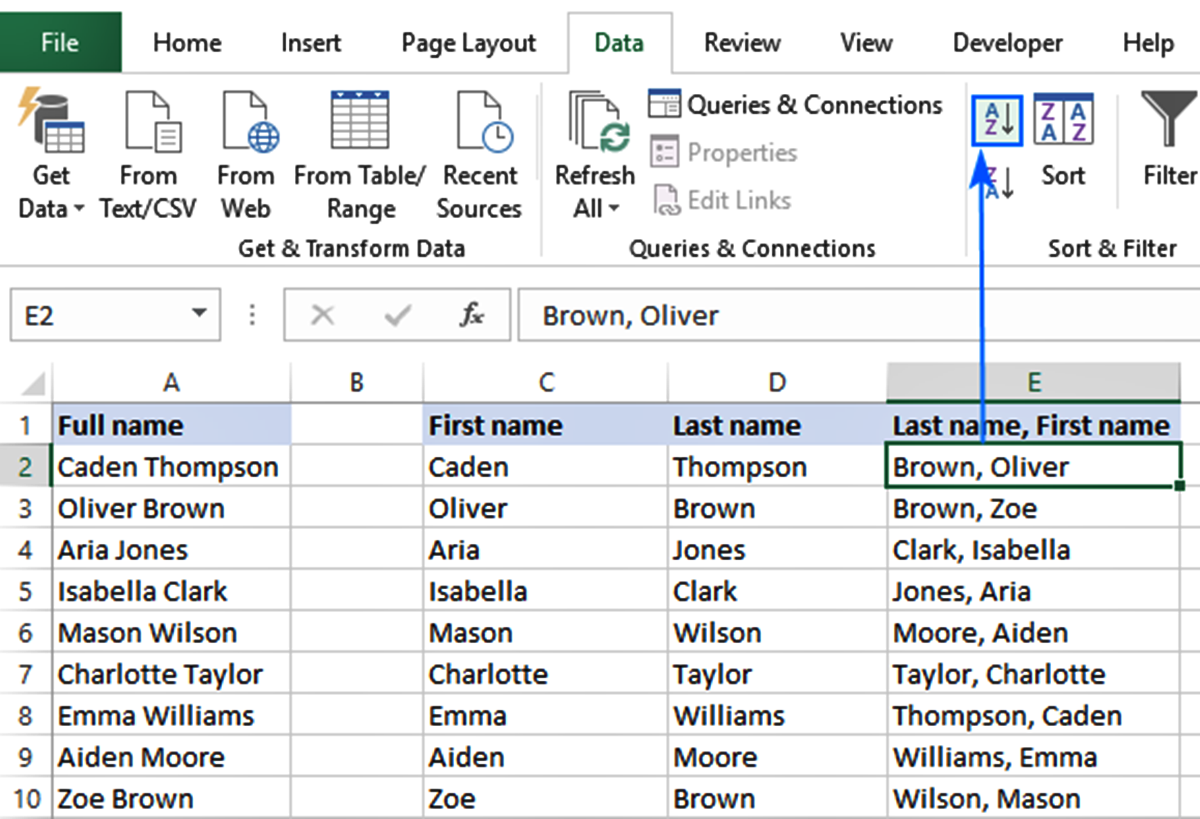Screen dimensions: 1200x819
Task: Click the Select All corner triangle
Action: [32, 383]
